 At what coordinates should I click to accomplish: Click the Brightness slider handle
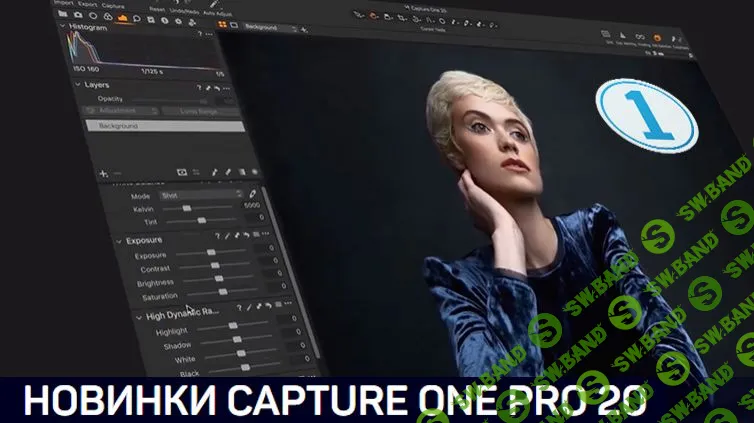pyautogui.click(x=219, y=278)
